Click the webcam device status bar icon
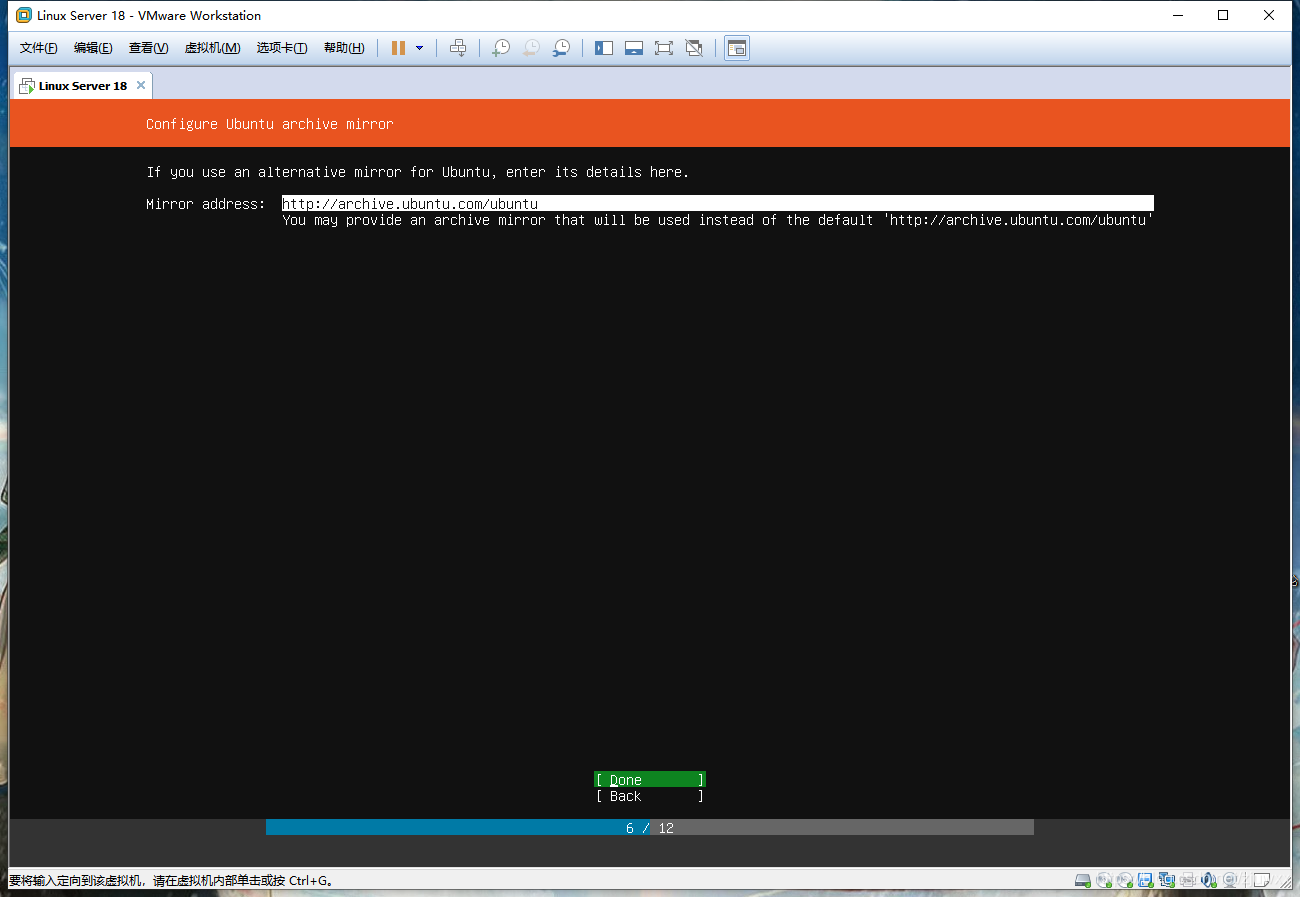The width and height of the screenshot is (1300, 897). (1229, 880)
